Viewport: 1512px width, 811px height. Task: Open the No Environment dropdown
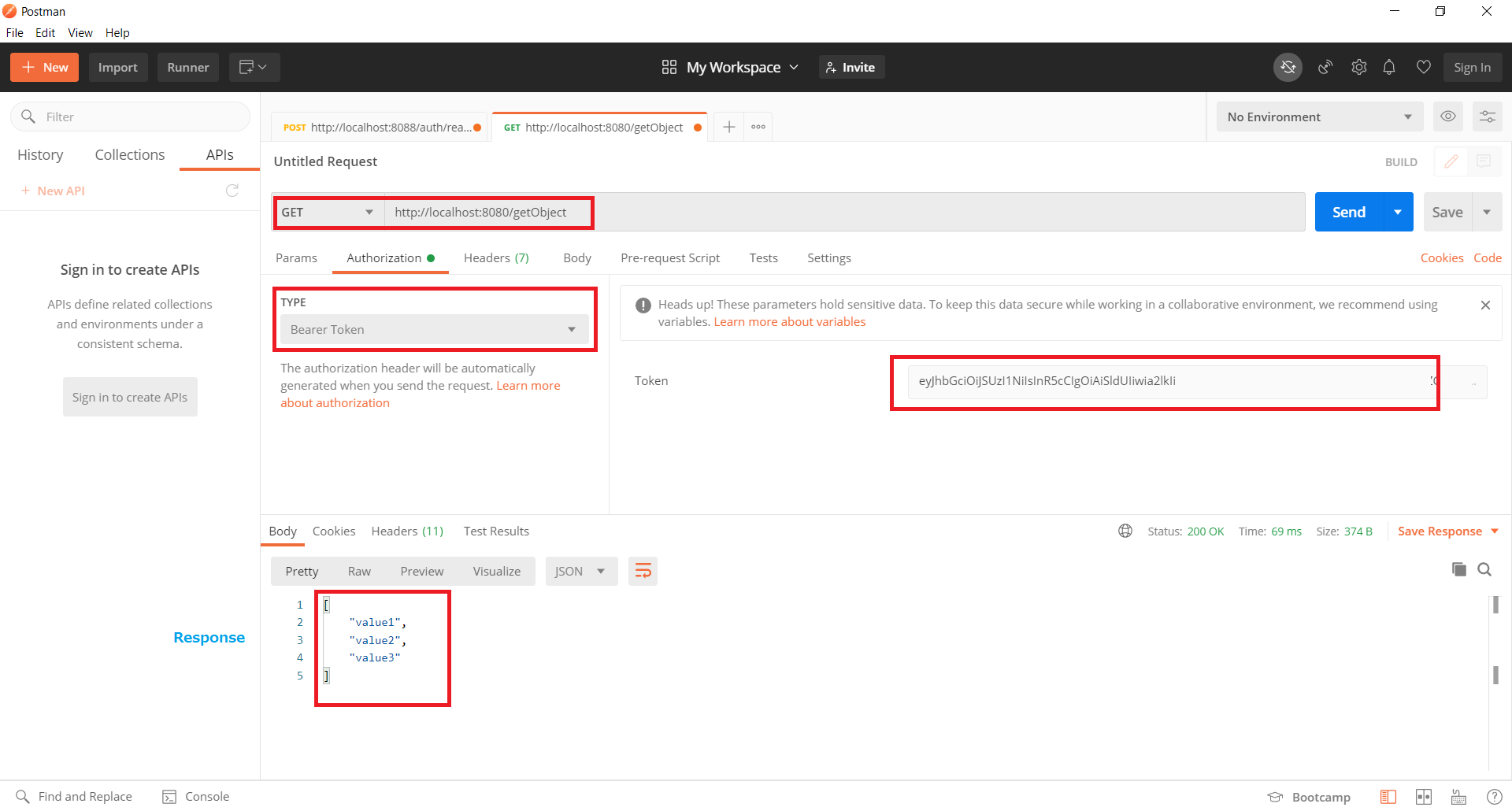pyautogui.click(x=1320, y=117)
